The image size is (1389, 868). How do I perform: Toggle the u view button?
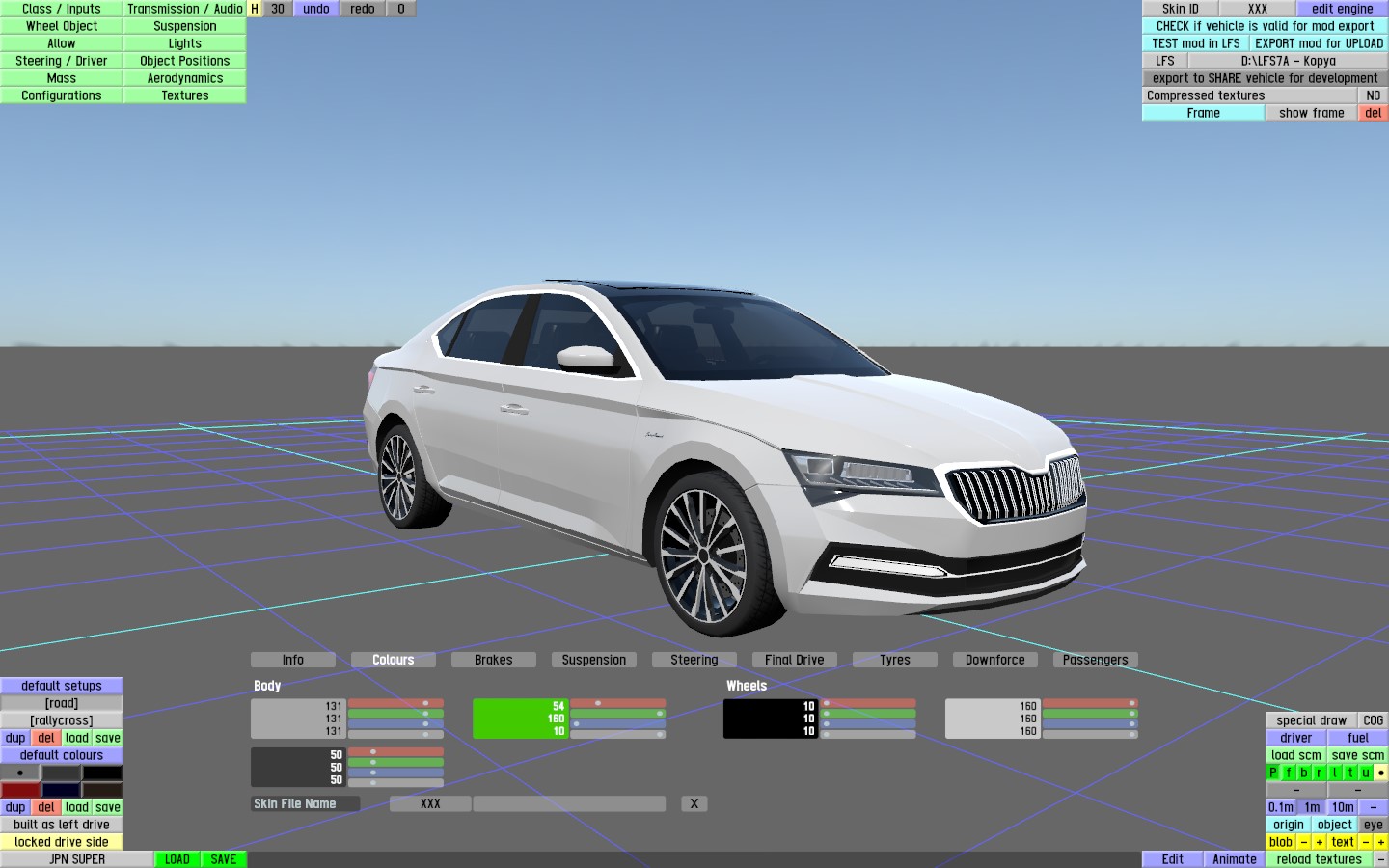click(x=1366, y=773)
